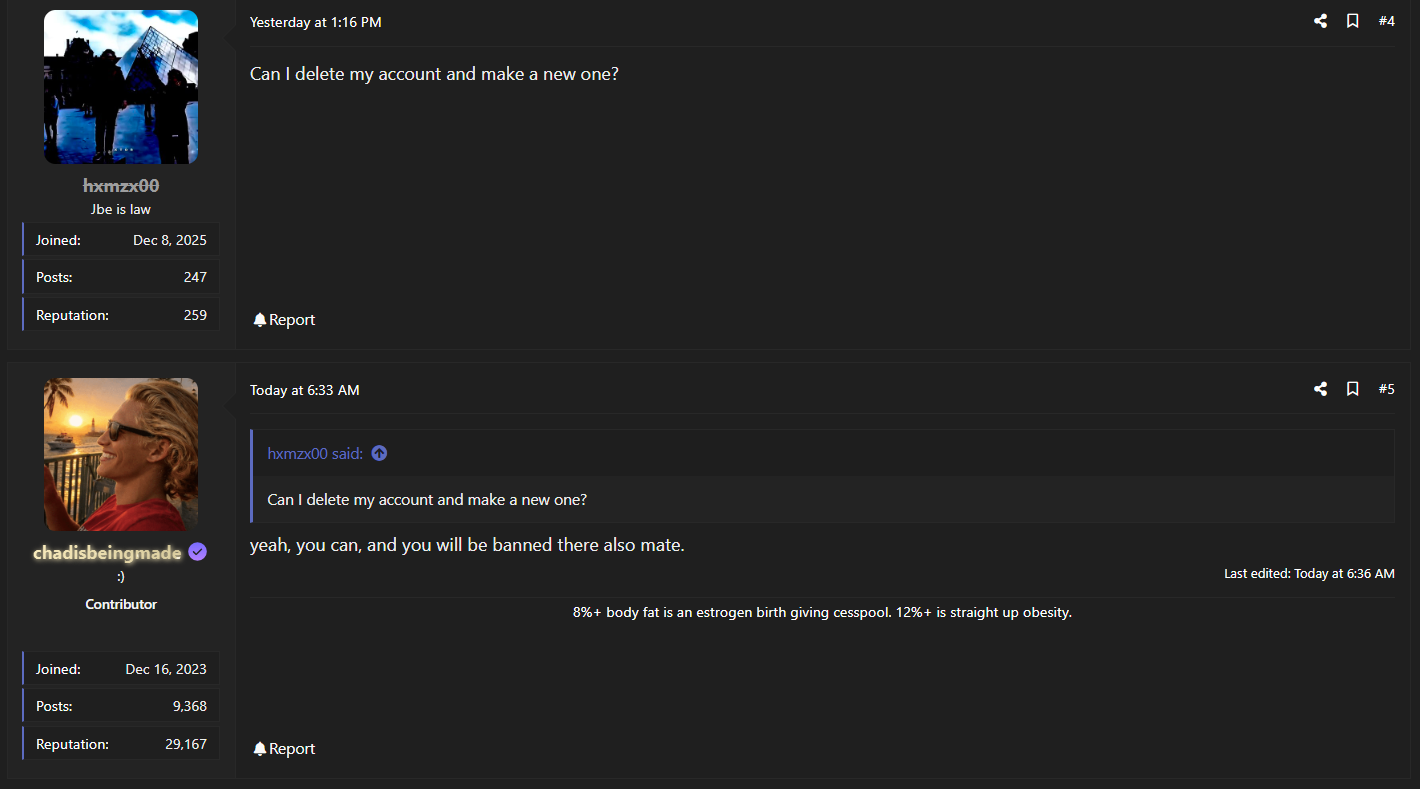The width and height of the screenshot is (1420, 789).
Task: Click the arrow icon beside 'hxmzx00 said:'
Action: tap(379, 453)
